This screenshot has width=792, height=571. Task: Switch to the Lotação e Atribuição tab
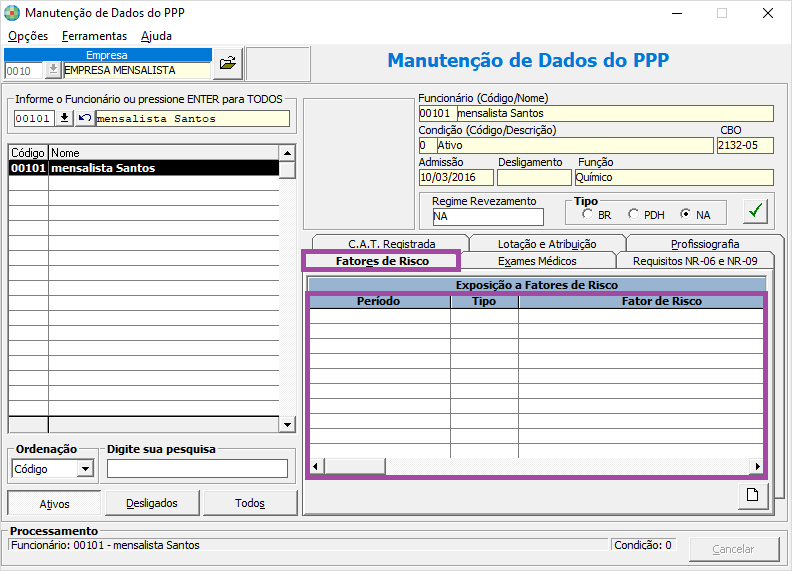pyautogui.click(x=547, y=244)
